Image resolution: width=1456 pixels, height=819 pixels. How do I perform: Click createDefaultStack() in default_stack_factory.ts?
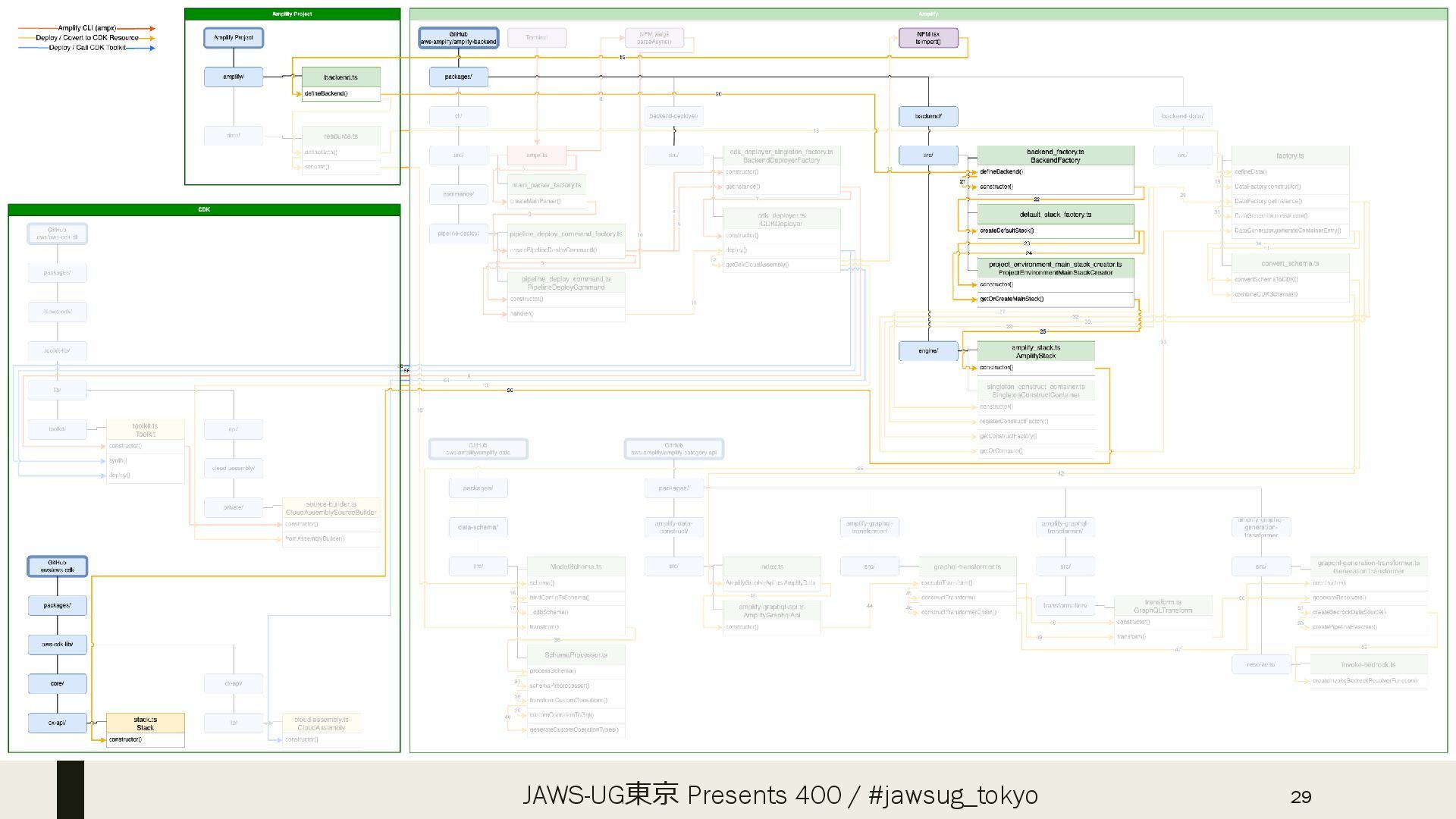pos(1006,231)
